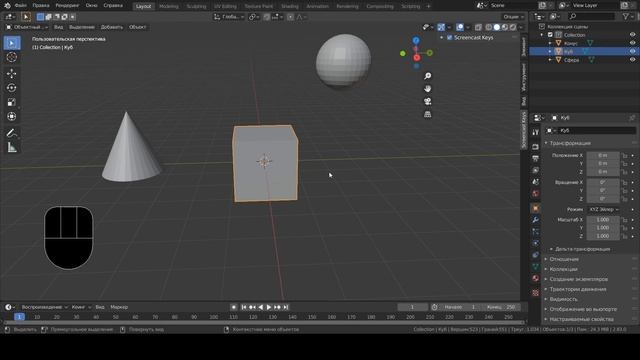Select the Annotate pencil tool
This screenshot has width=640, height=360.
click(12, 133)
